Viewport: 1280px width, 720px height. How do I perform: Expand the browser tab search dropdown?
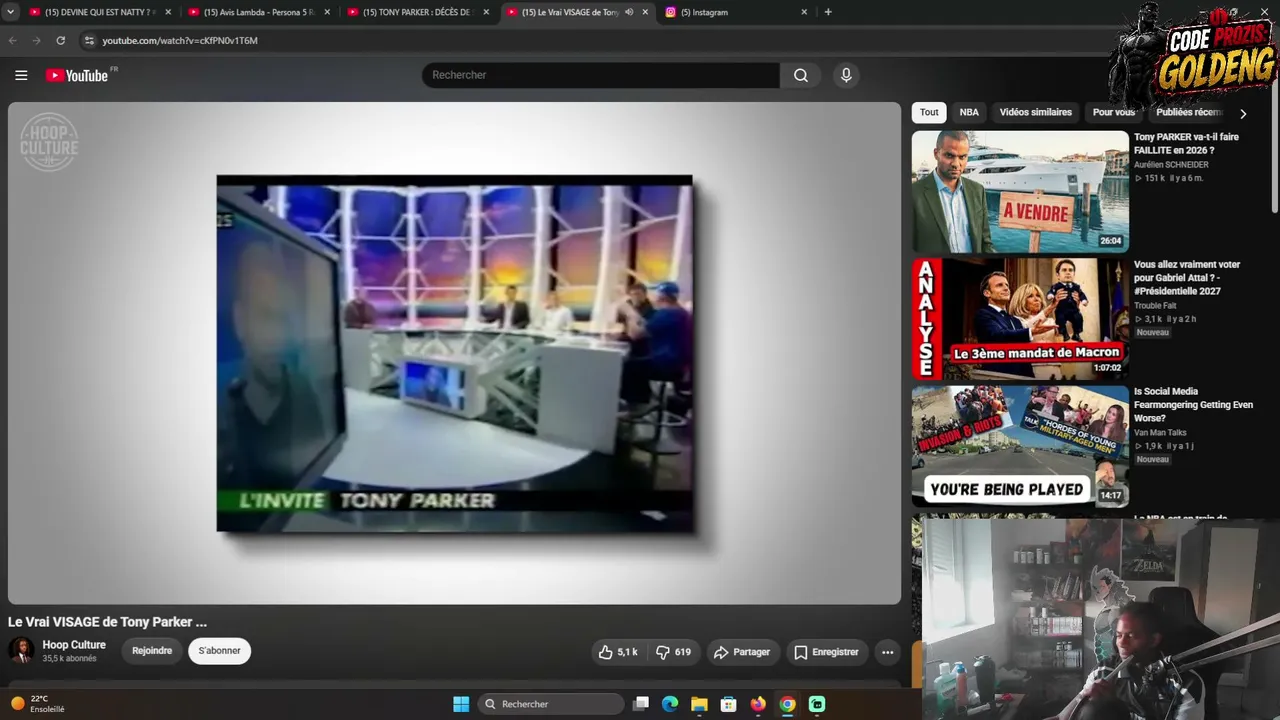point(10,12)
